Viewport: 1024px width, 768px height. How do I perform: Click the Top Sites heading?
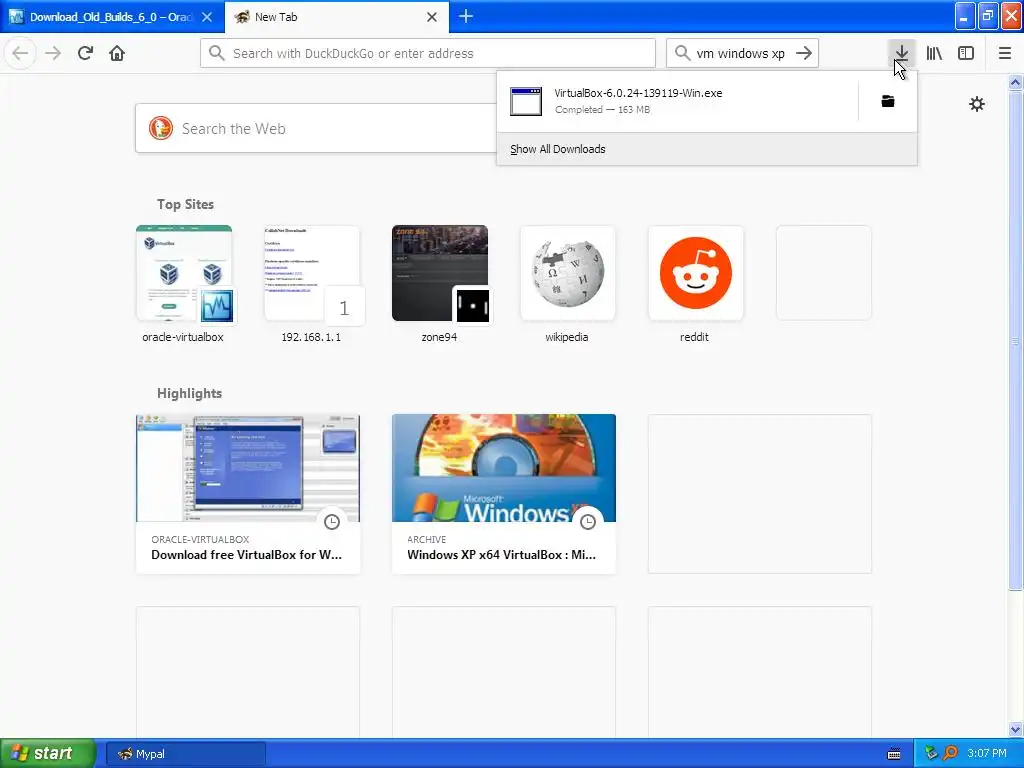pyautogui.click(x=185, y=204)
